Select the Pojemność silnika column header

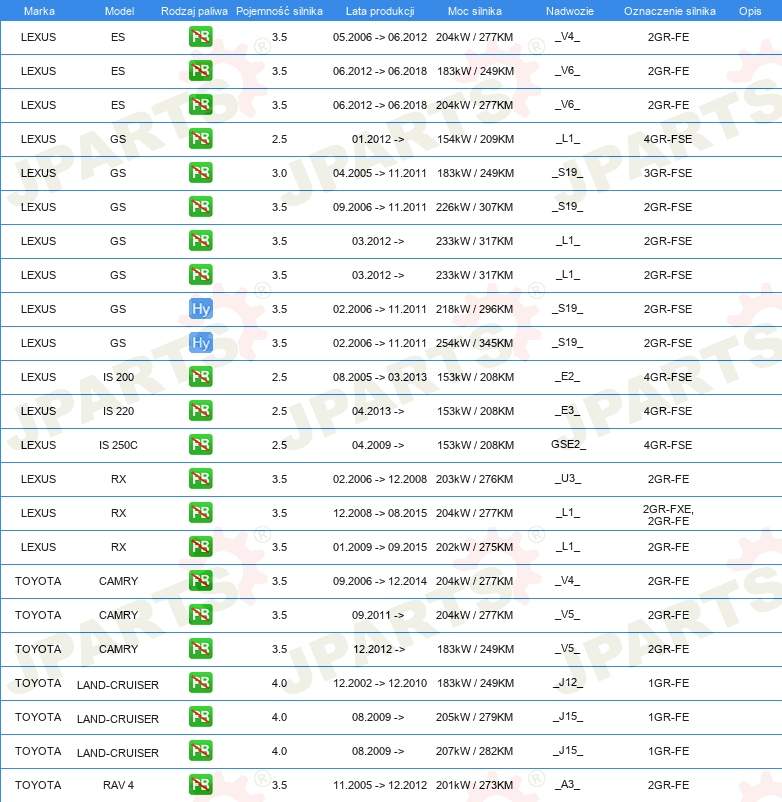(279, 10)
